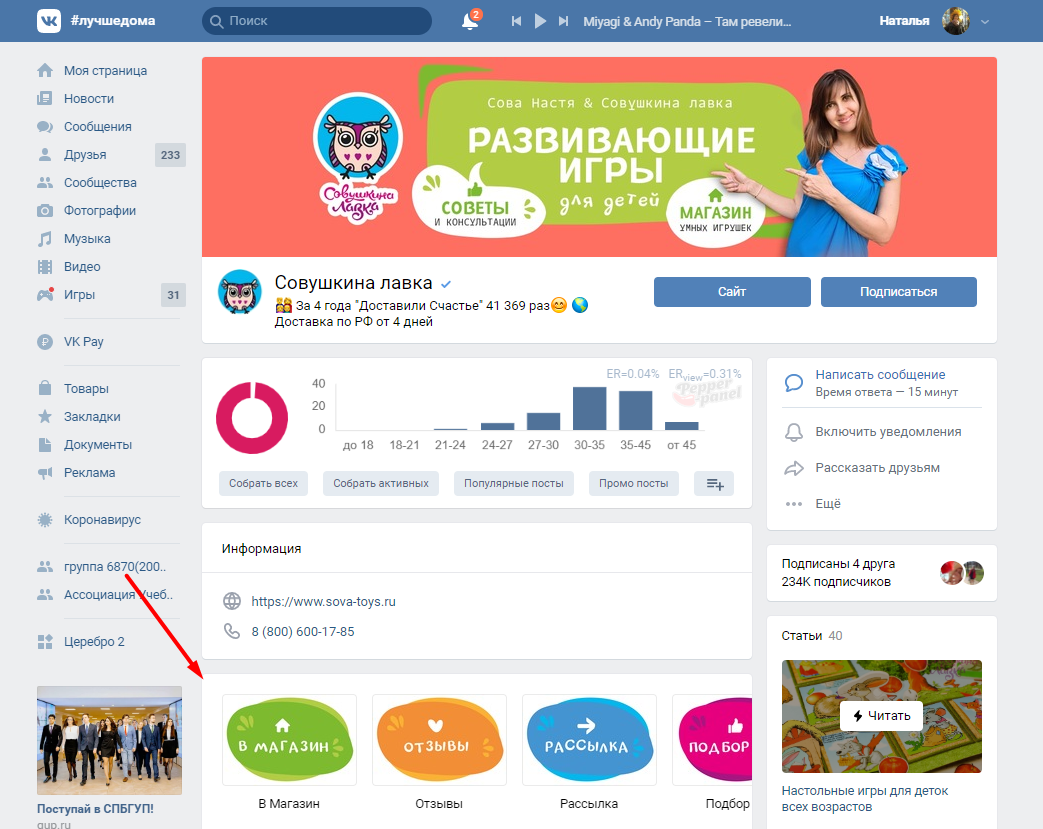This screenshot has width=1043, height=829.
Task: Click the Документы file icon
Action: click(45, 444)
